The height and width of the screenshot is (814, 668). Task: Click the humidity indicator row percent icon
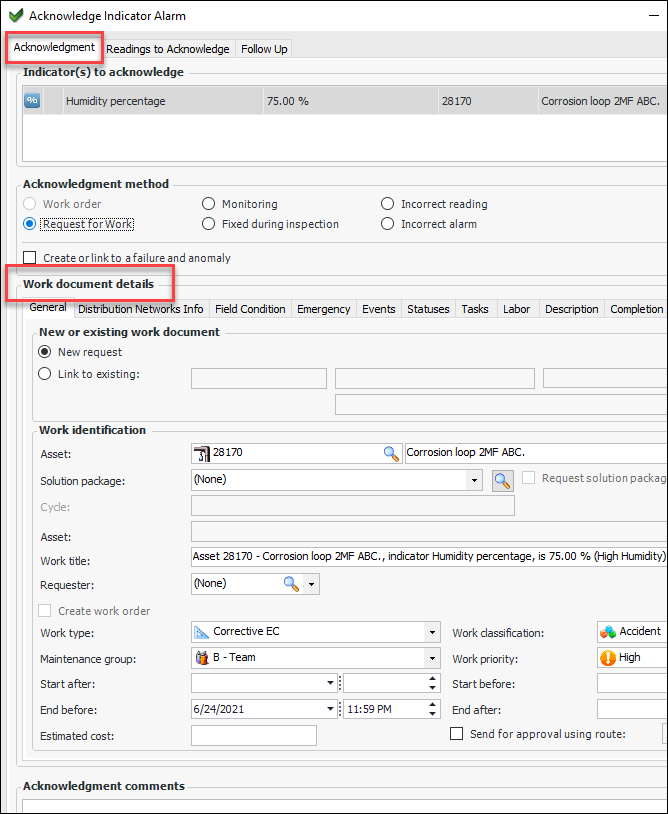tap(32, 101)
